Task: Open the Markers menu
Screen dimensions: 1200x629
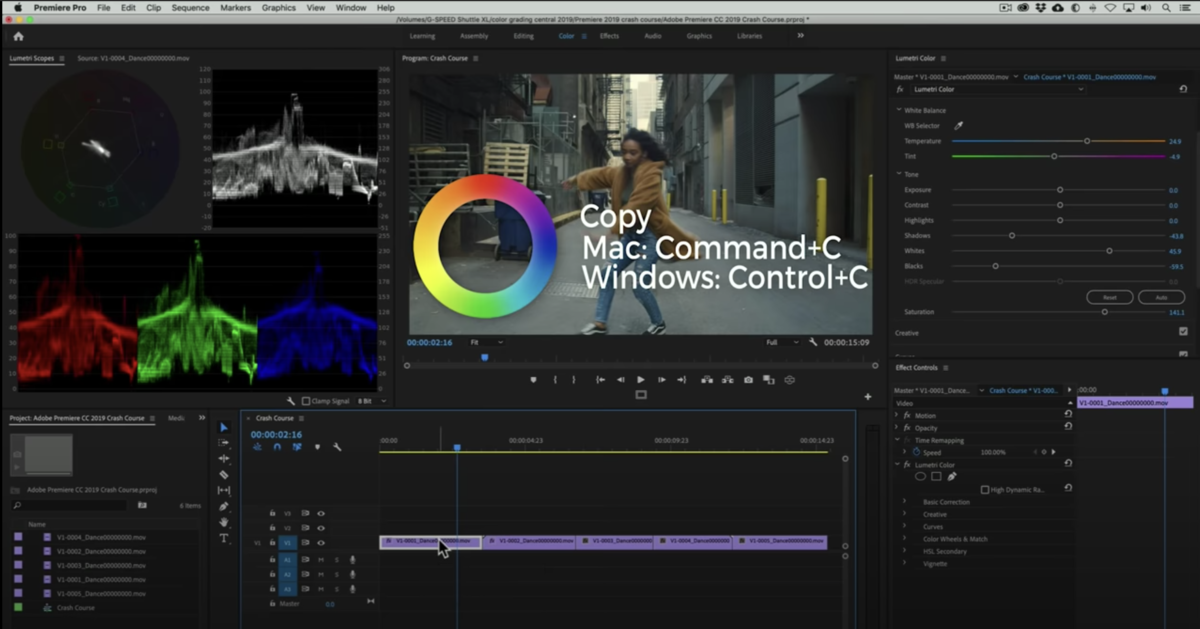Action: (x=236, y=7)
